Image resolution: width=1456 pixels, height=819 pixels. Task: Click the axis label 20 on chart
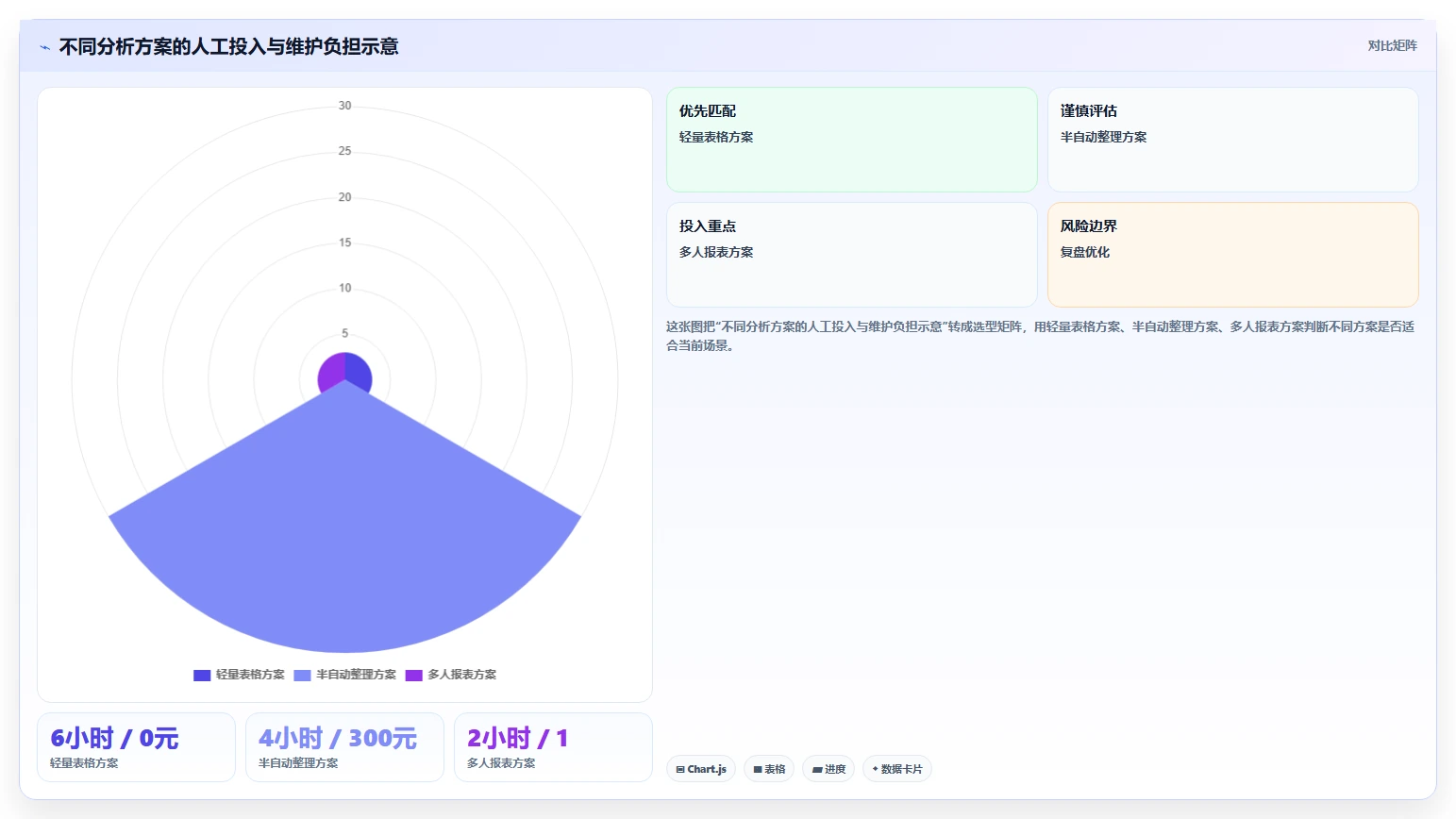[345, 197]
